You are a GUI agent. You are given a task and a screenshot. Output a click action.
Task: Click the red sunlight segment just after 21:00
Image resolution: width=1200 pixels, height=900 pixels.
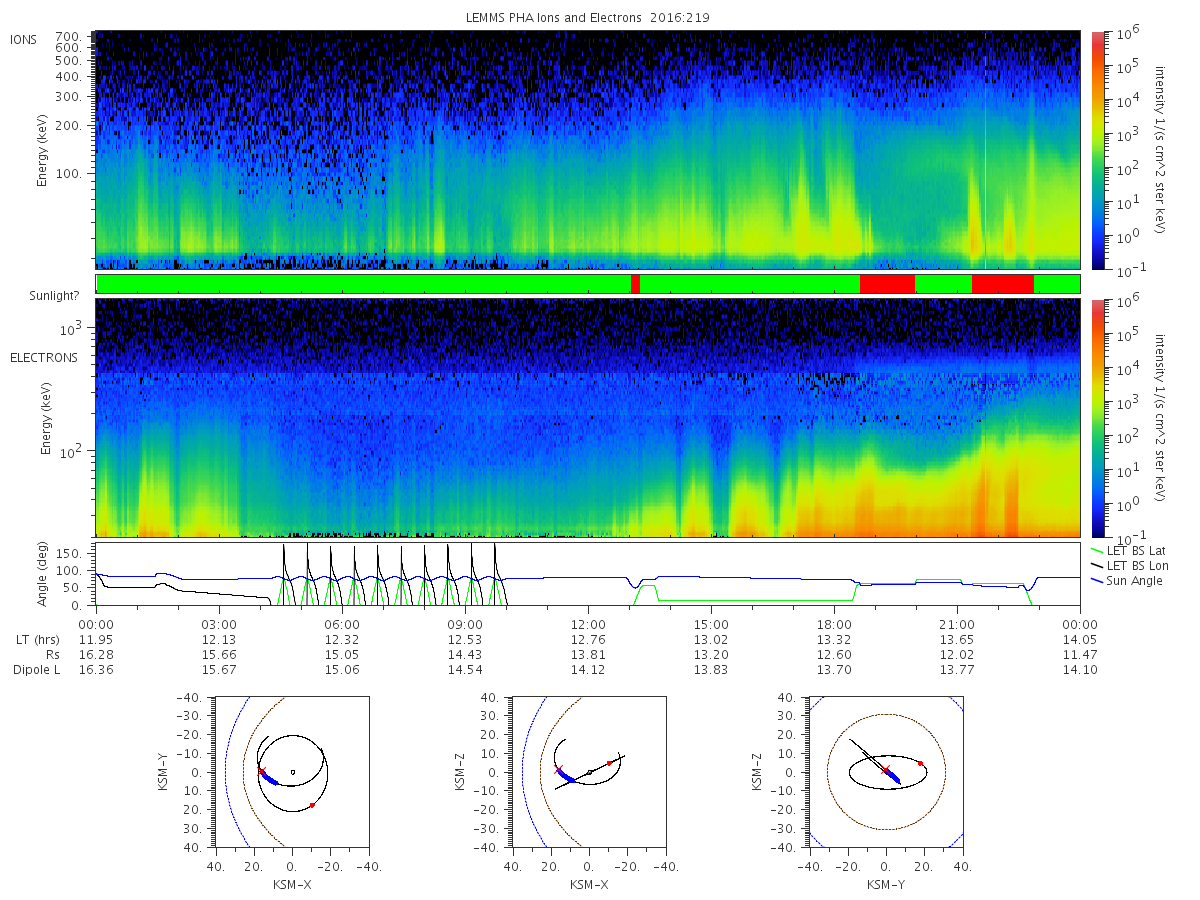point(1002,284)
